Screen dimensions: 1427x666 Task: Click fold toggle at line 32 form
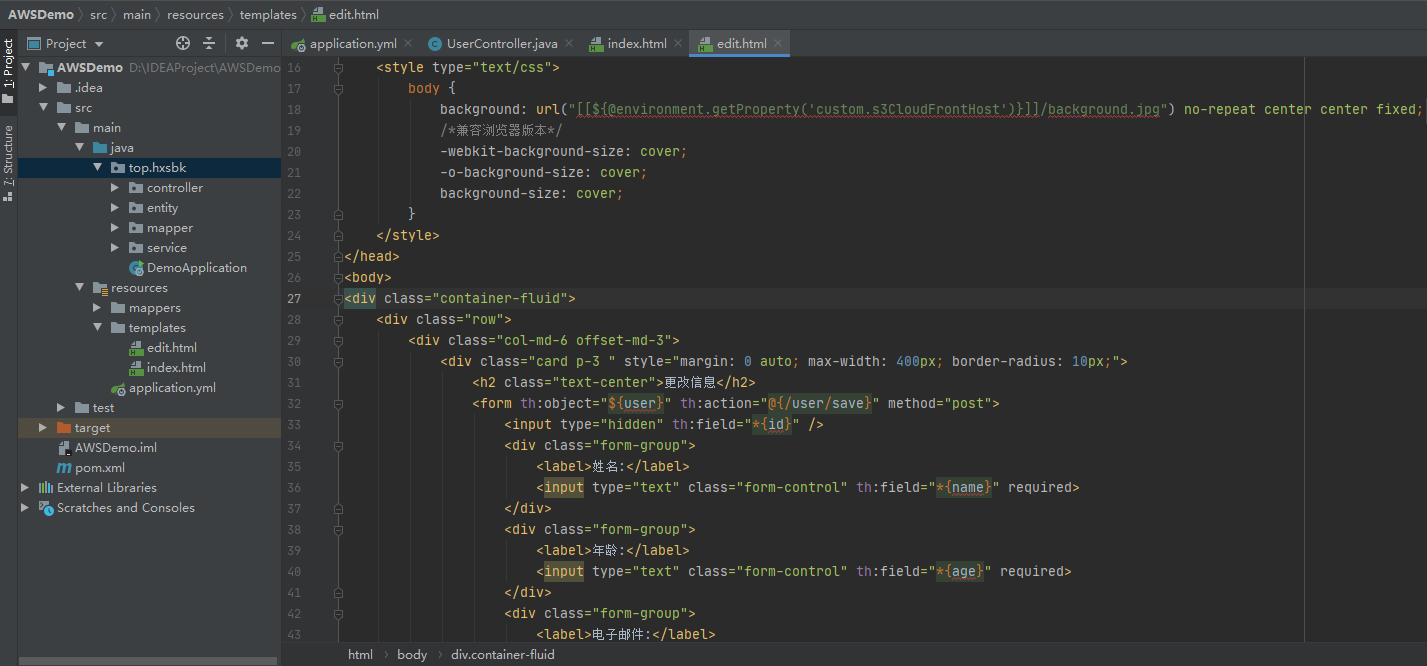339,404
